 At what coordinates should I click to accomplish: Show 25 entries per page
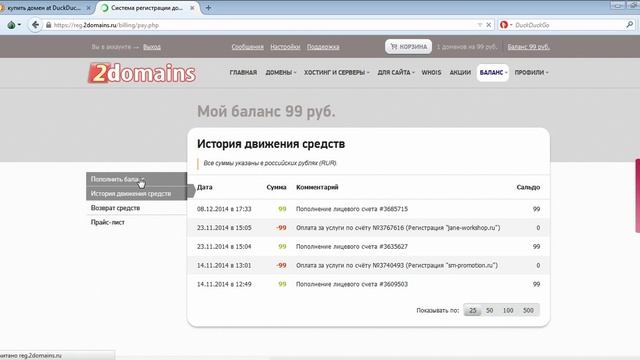(473, 310)
